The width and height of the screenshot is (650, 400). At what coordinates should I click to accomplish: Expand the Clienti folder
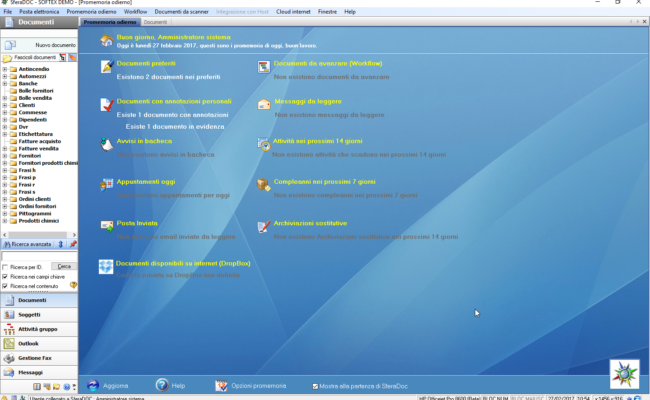coord(5,105)
